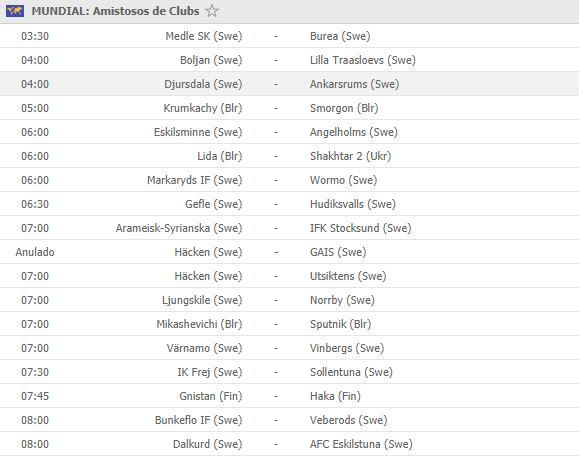
Task: Click the Mikashevichi (Blr) team name
Action: (x=199, y=324)
